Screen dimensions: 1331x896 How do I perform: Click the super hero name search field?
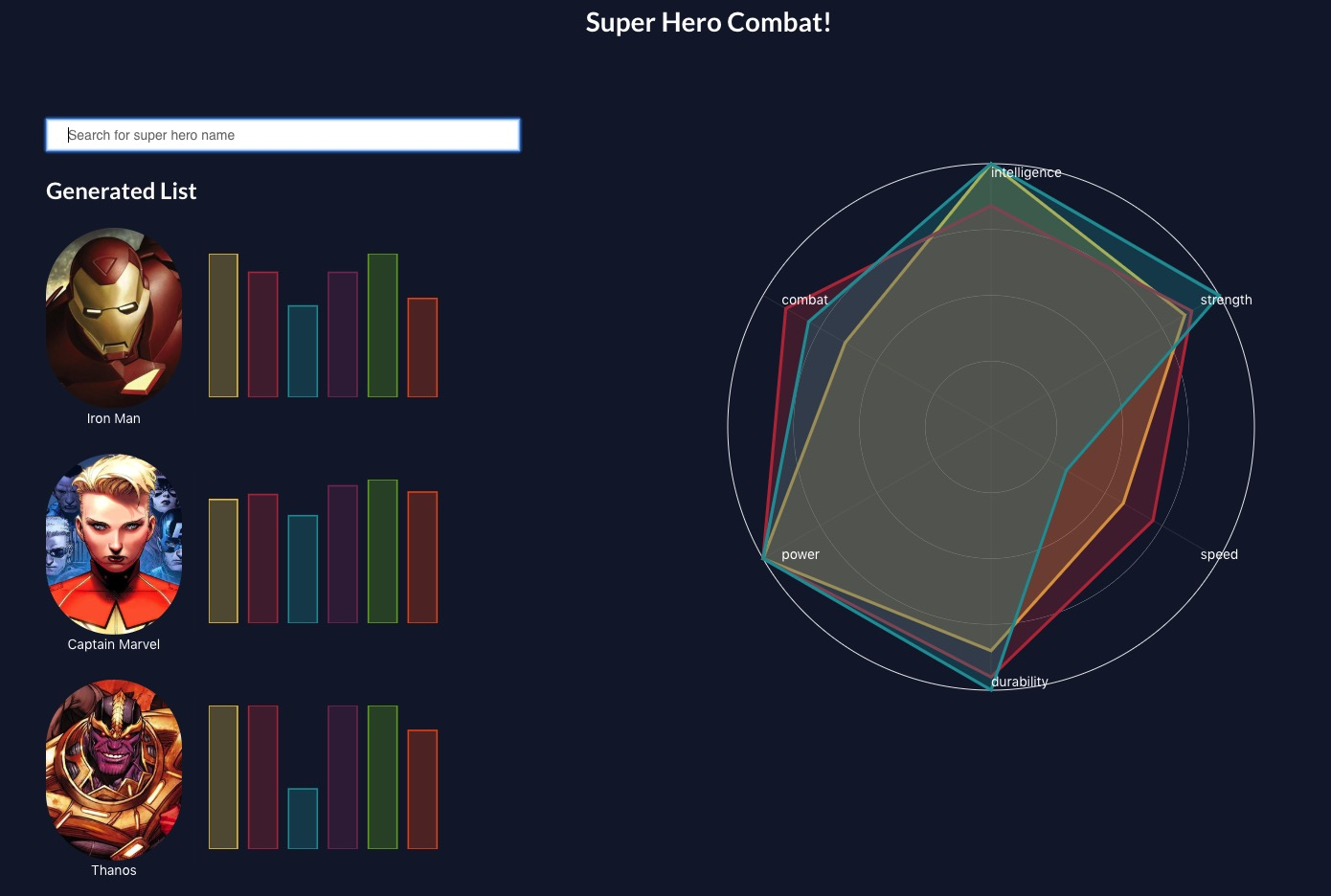(x=282, y=135)
